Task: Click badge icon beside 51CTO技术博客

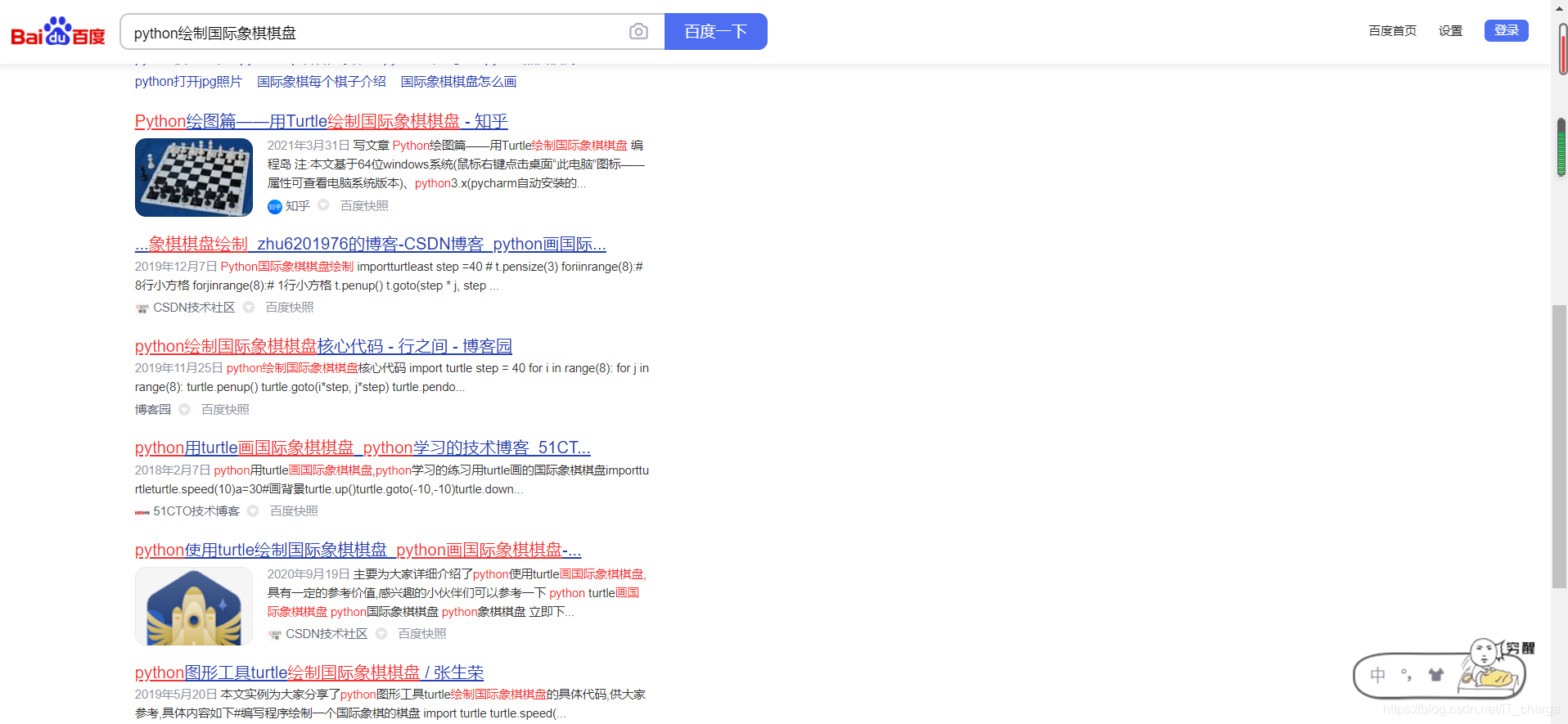Action: pos(254,511)
